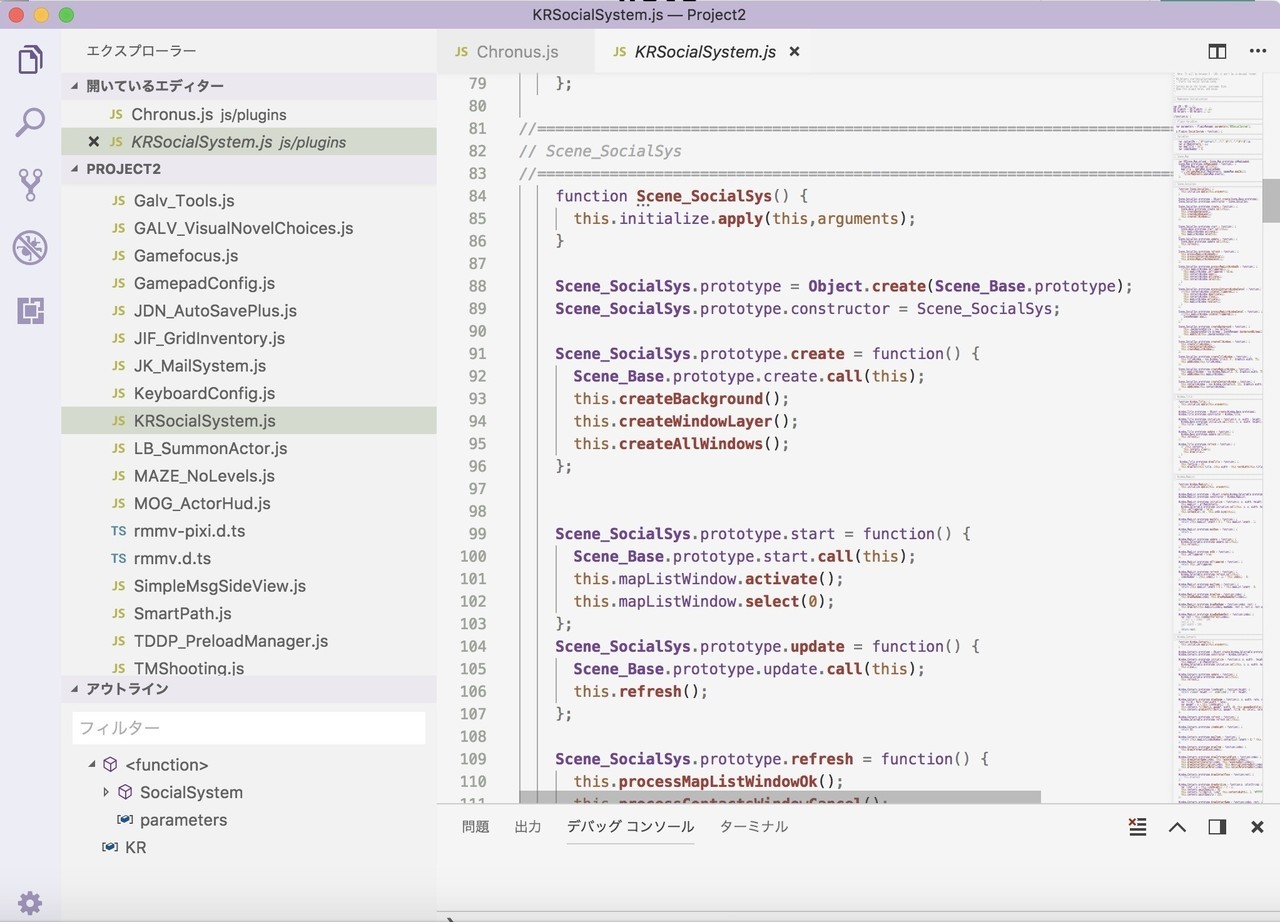Open the ターミナル panel tab
This screenshot has height=922, width=1280.
[x=754, y=826]
